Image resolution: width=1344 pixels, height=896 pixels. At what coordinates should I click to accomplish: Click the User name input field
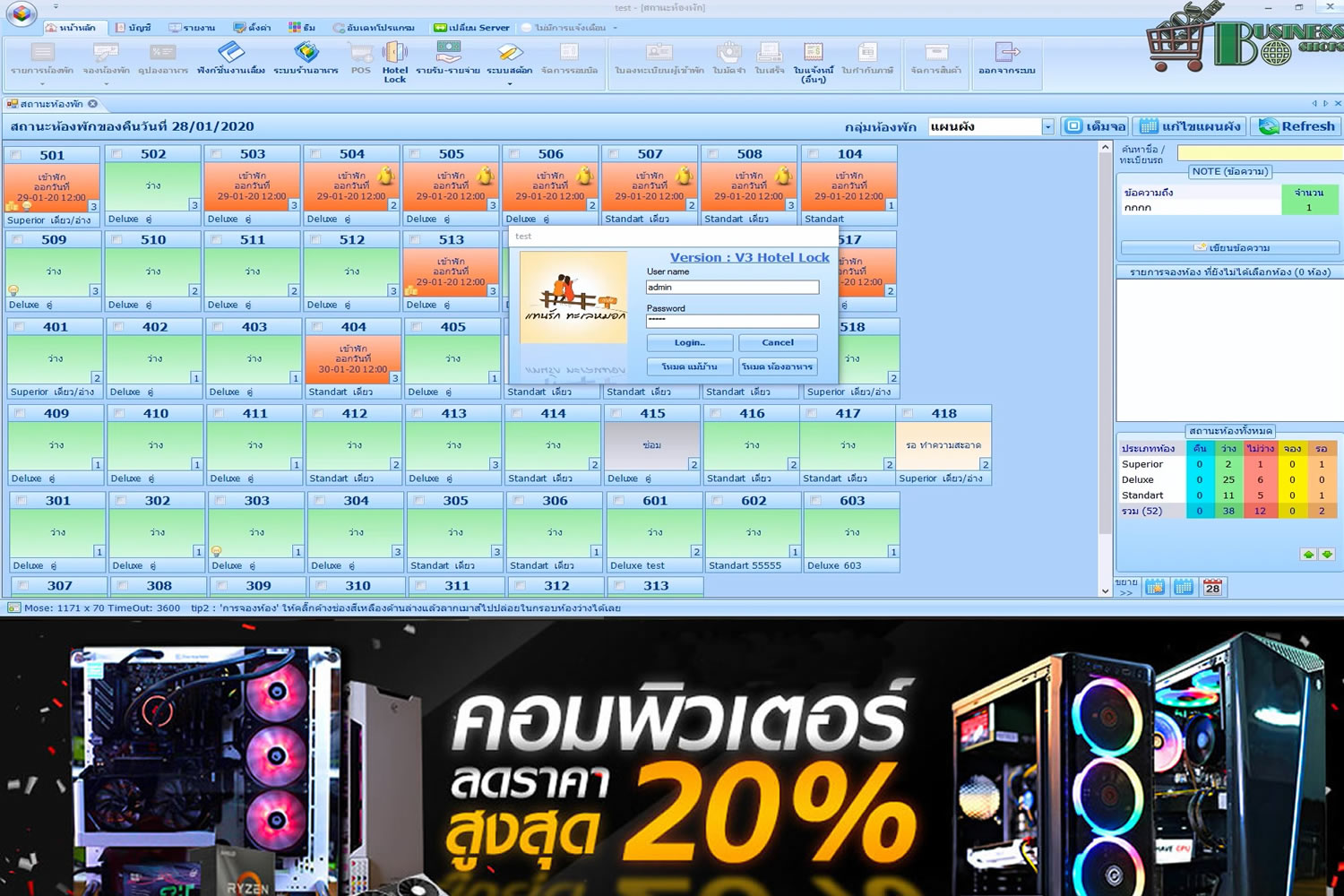coord(732,288)
